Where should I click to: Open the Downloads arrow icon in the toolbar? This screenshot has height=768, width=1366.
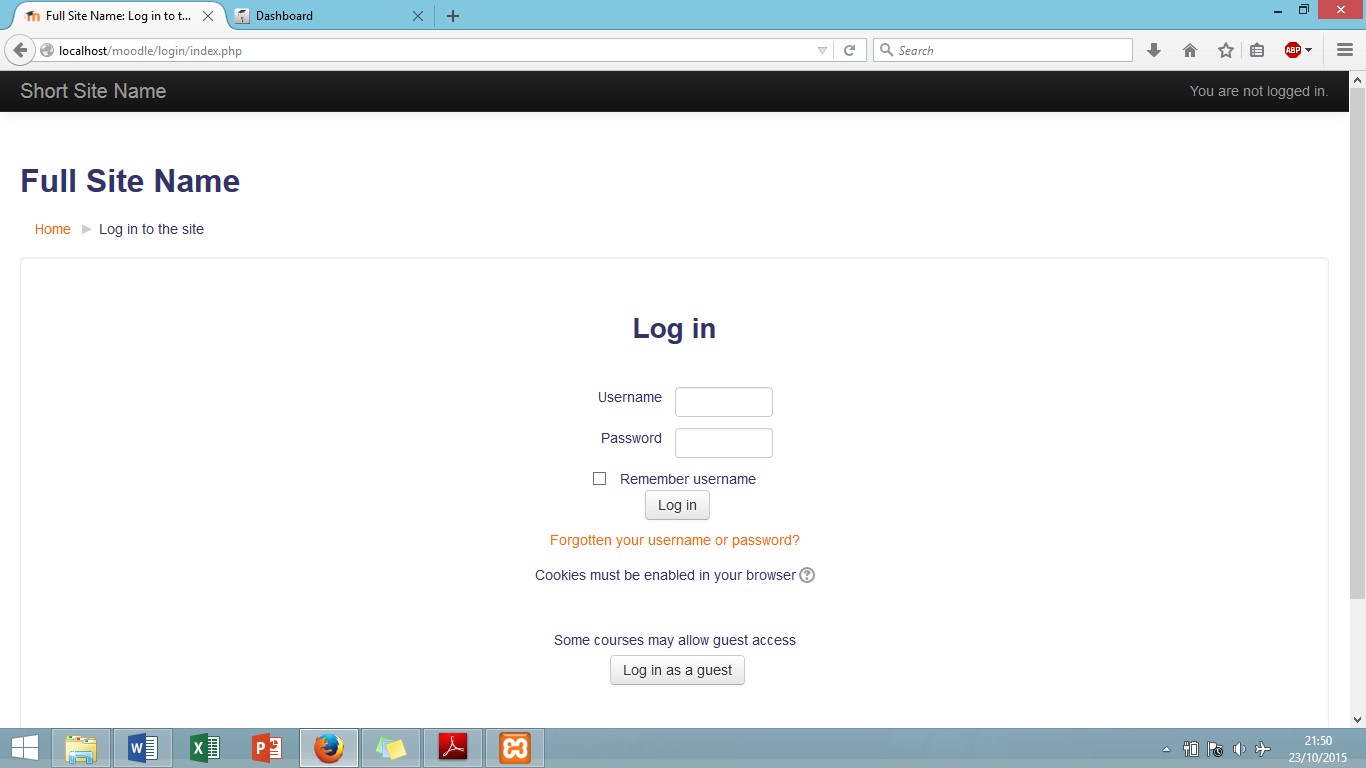tap(1154, 50)
